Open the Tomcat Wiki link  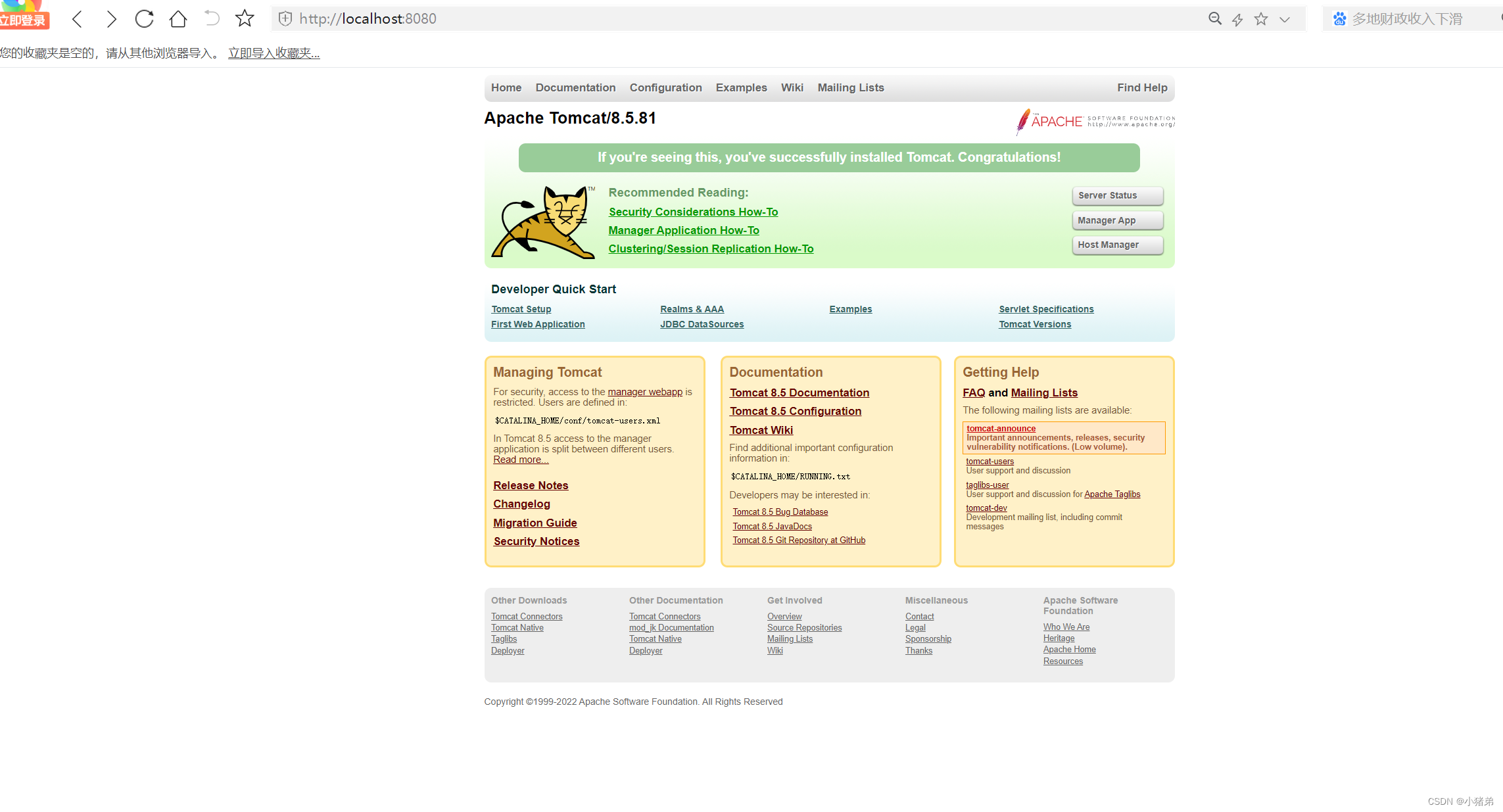coord(761,430)
